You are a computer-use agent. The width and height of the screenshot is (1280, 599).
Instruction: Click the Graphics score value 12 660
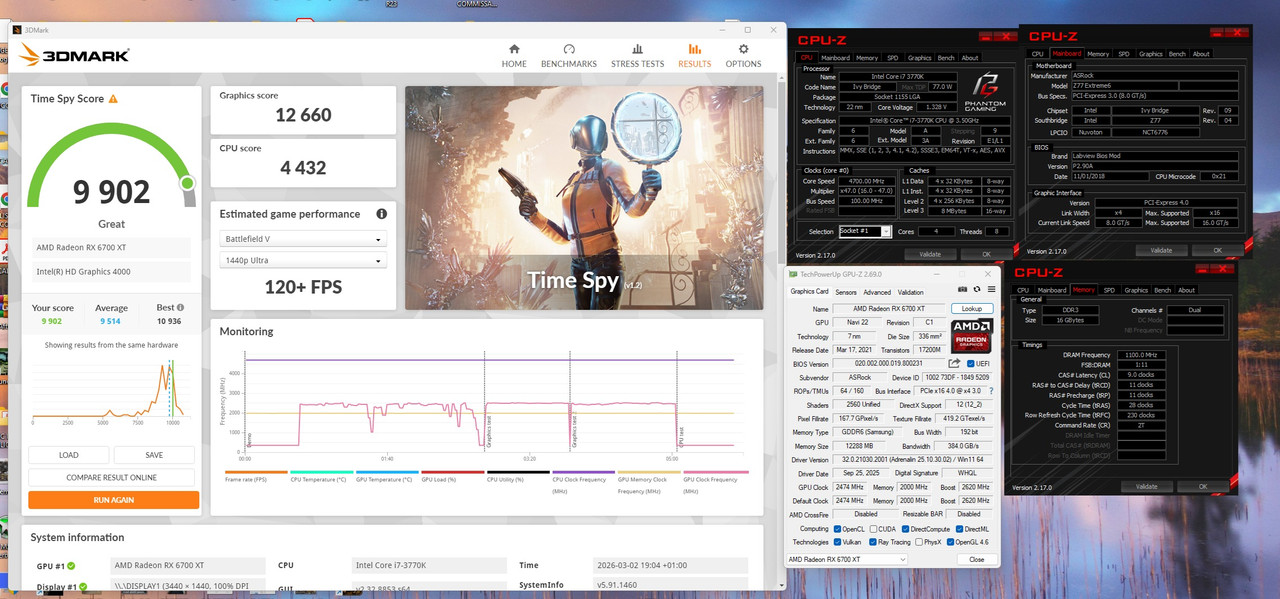tap(303, 115)
